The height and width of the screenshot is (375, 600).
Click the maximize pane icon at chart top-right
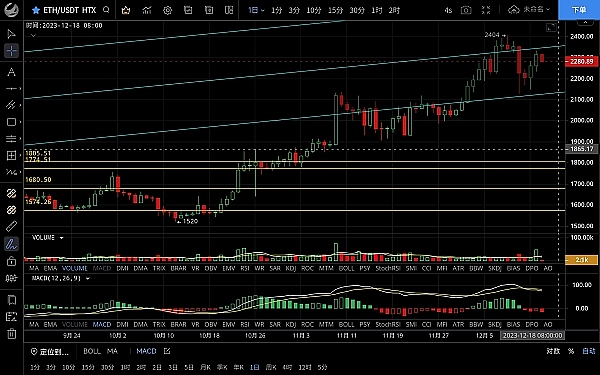551,27
